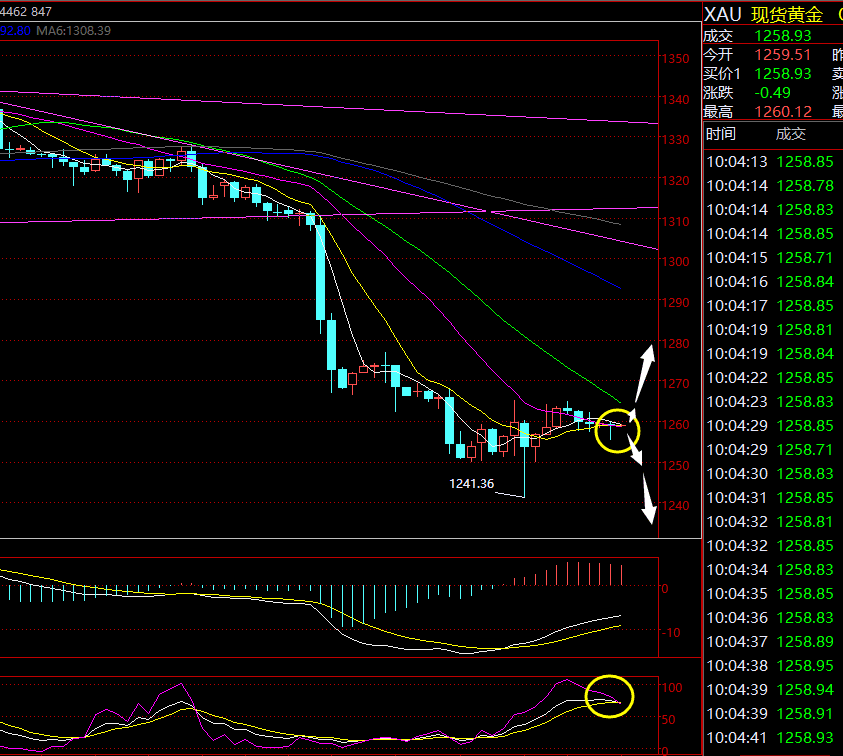Click the 1350 price axis label

(x=675, y=59)
